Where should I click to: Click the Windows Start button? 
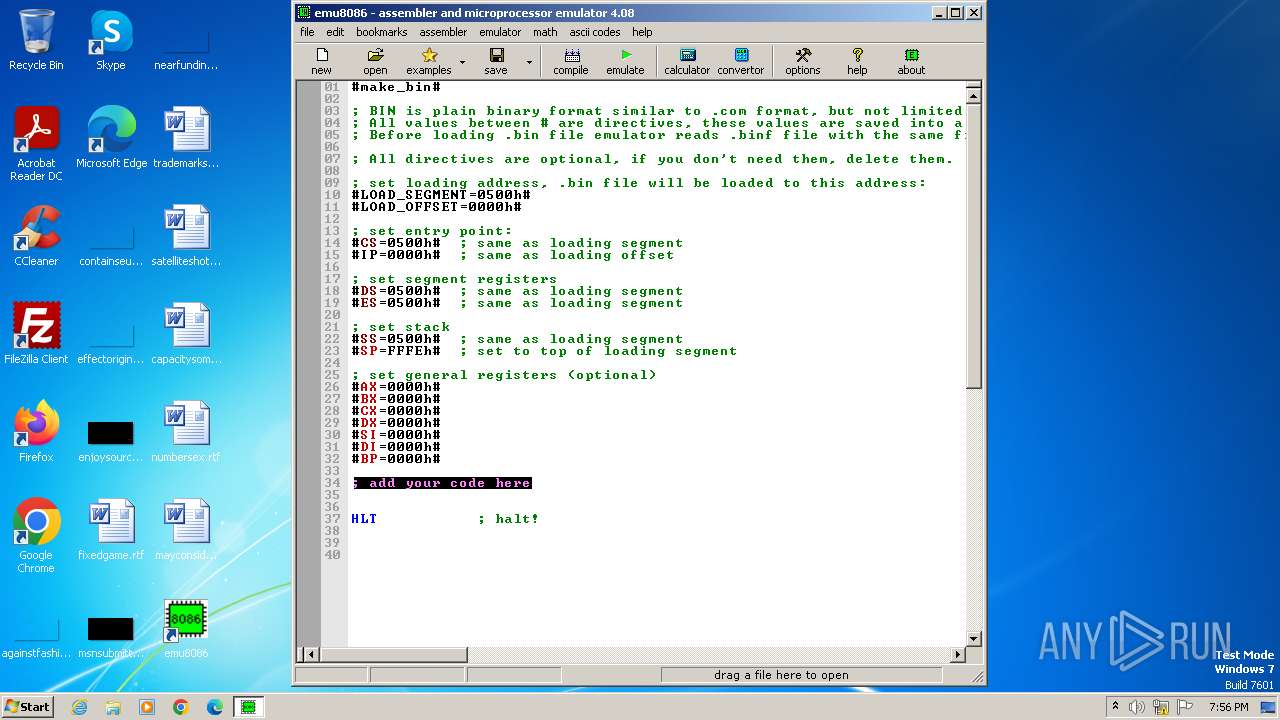coord(27,706)
